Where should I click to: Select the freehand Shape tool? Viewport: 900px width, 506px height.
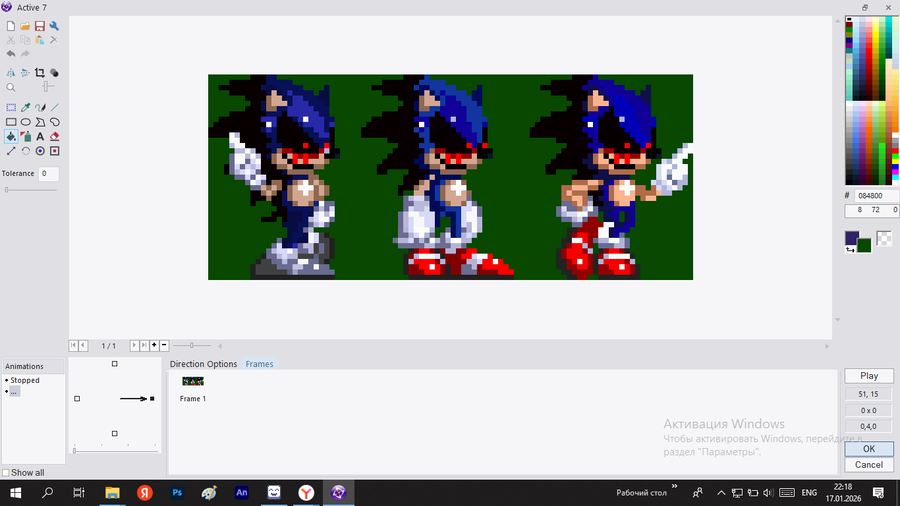(55, 122)
